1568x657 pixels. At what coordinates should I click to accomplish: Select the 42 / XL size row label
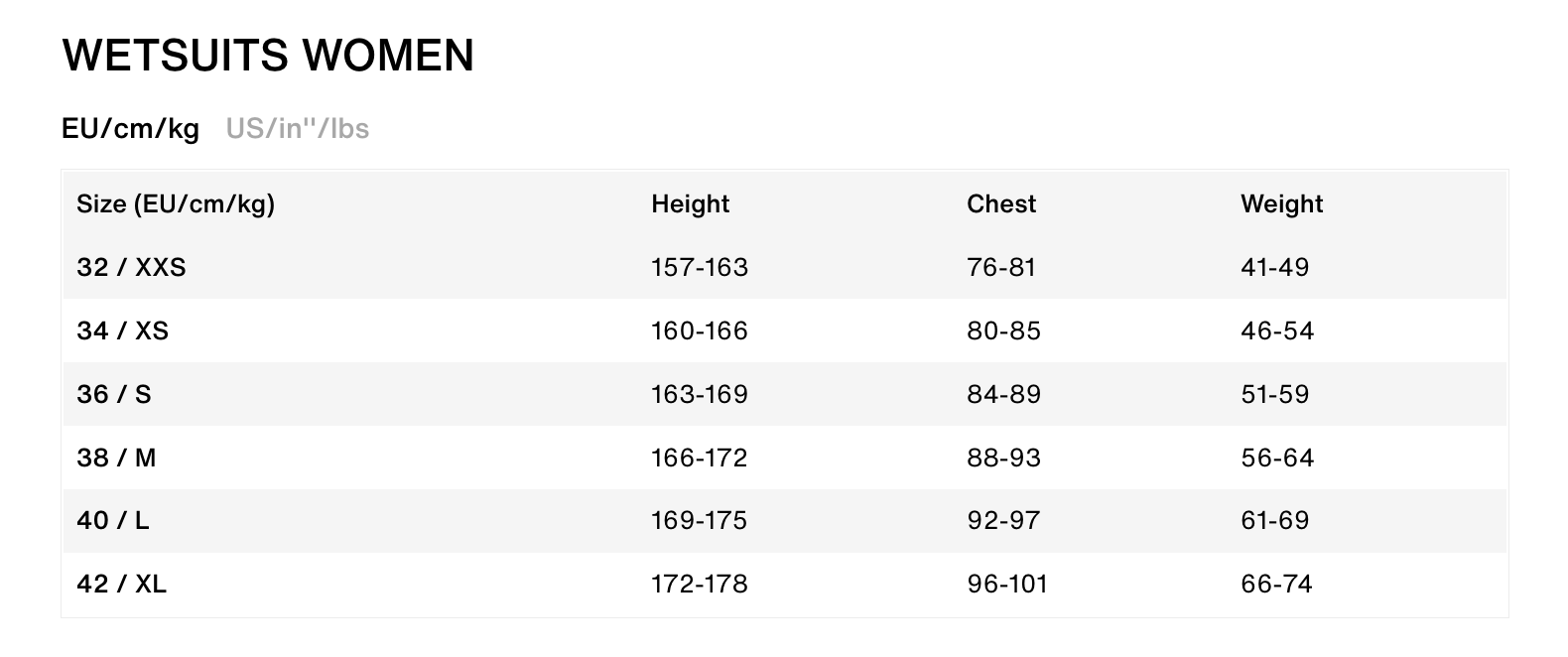coord(121,584)
